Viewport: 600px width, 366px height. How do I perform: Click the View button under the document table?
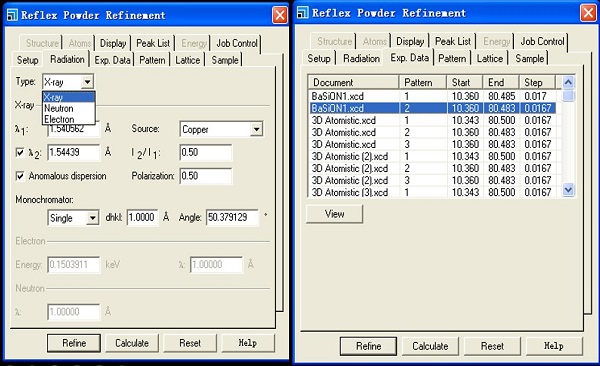pos(334,214)
